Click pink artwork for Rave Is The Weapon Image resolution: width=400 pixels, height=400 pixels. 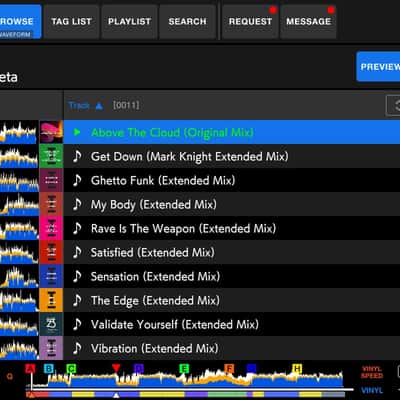(51, 228)
